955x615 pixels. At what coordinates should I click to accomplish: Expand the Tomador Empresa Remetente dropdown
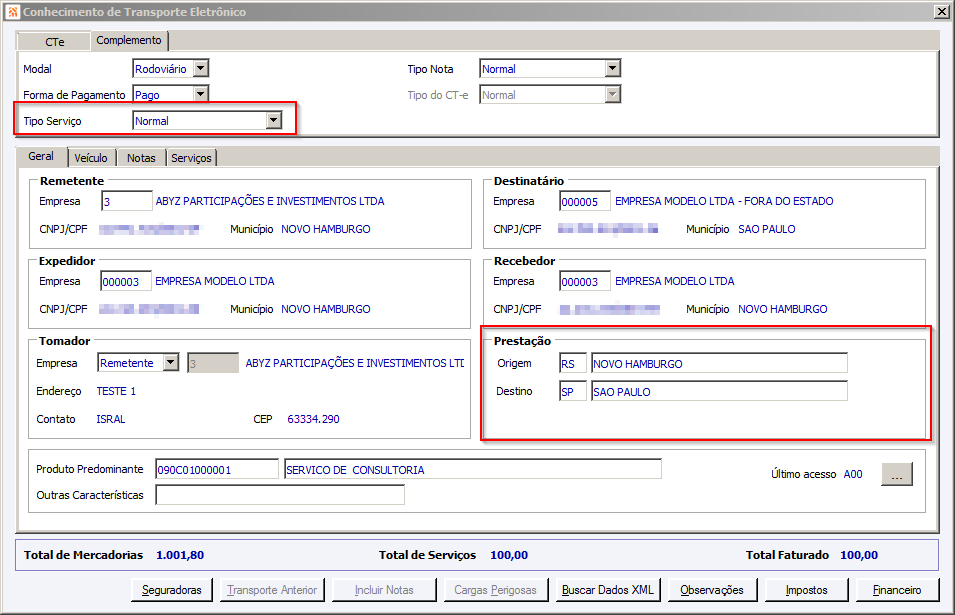[x=171, y=363]
